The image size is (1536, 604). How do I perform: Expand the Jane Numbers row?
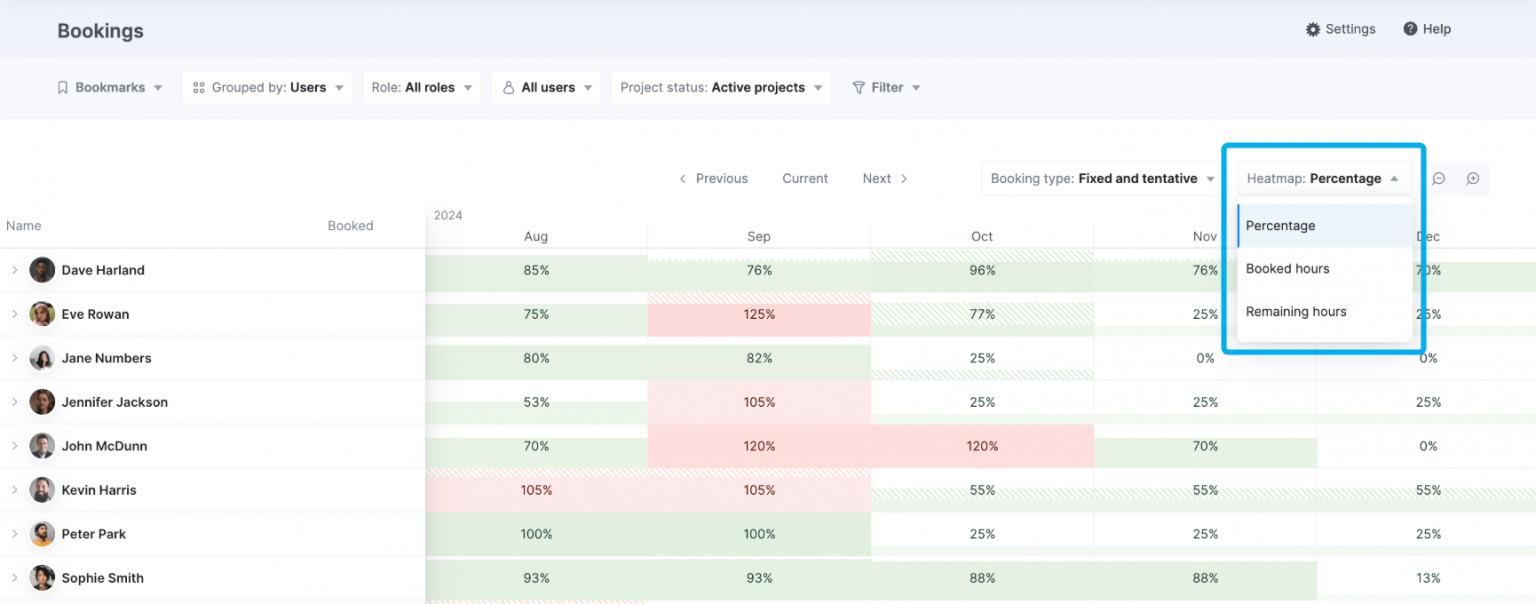pyautogui.click(x=15, y=358)
